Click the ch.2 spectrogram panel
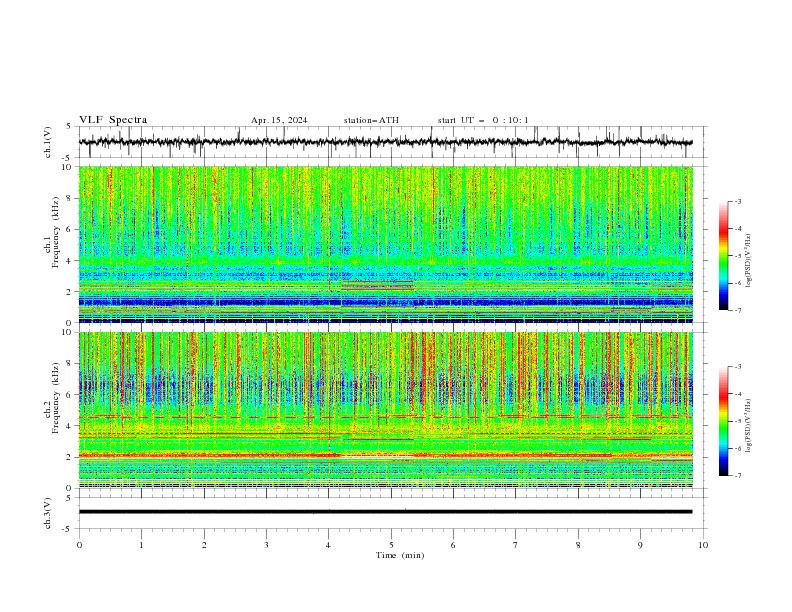792x612 pixels. (x=386, y=410)
